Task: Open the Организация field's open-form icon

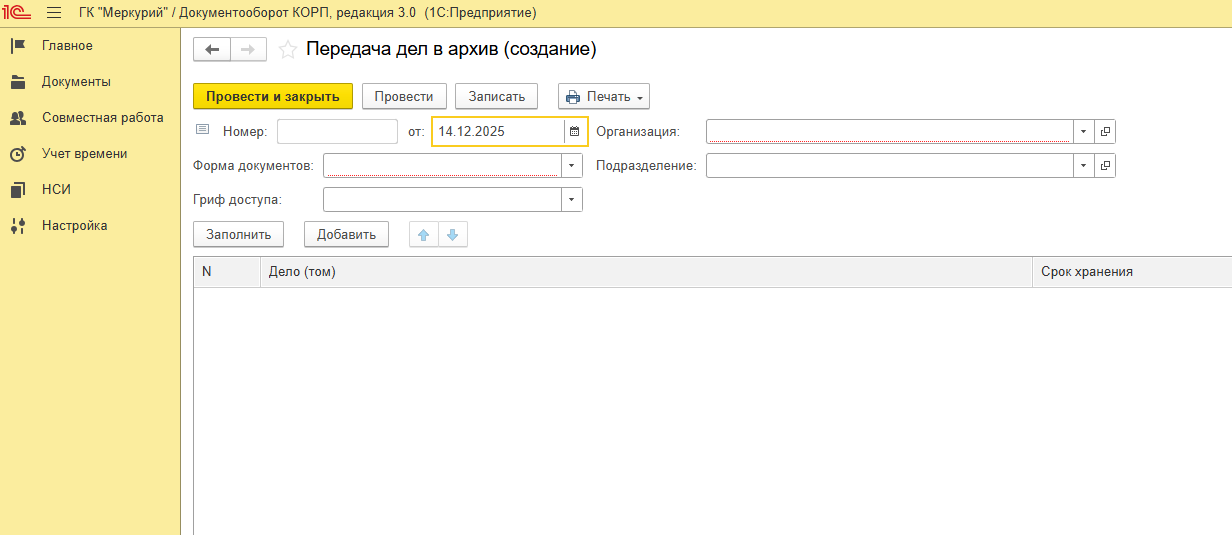Action: coord(1105,131)
